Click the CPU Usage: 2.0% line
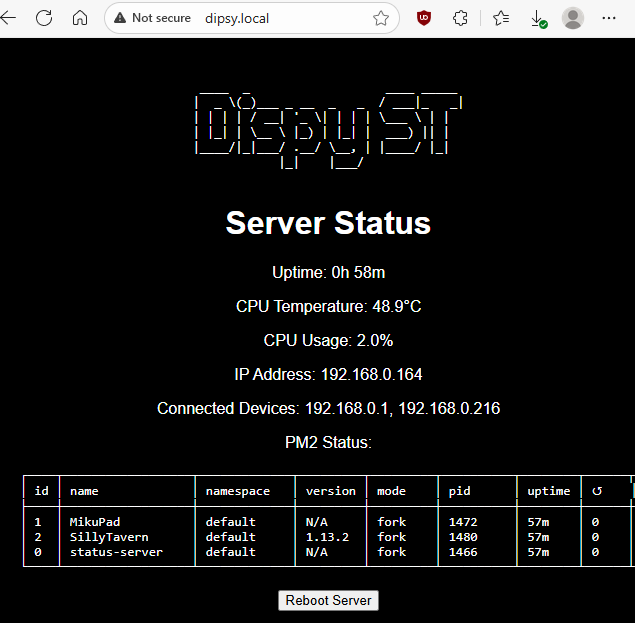The width and height of the screenshot is (635, 623). [x=328, y=340]
